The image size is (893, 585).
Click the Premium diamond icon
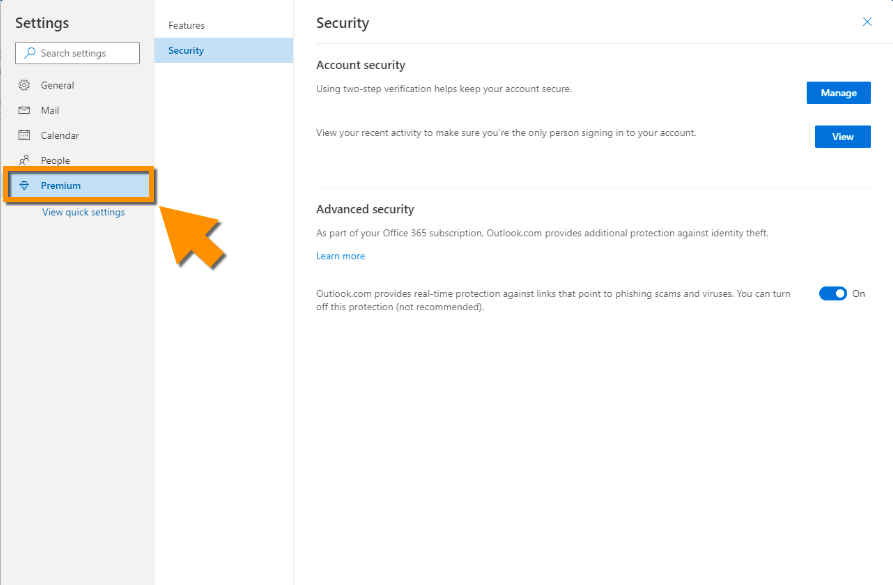pos(25,186)
